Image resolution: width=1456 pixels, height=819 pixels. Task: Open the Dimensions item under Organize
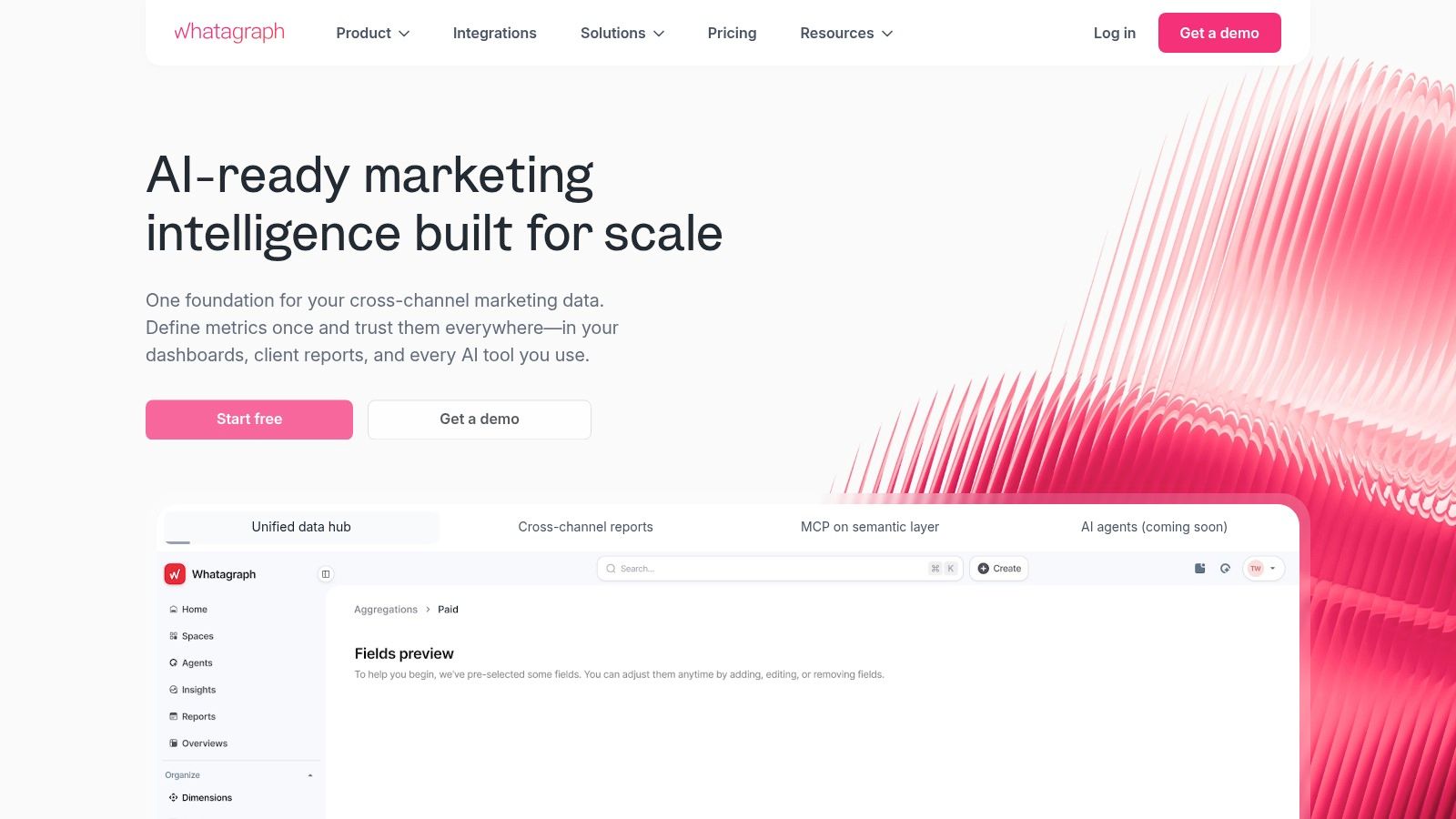coord(200,798)
